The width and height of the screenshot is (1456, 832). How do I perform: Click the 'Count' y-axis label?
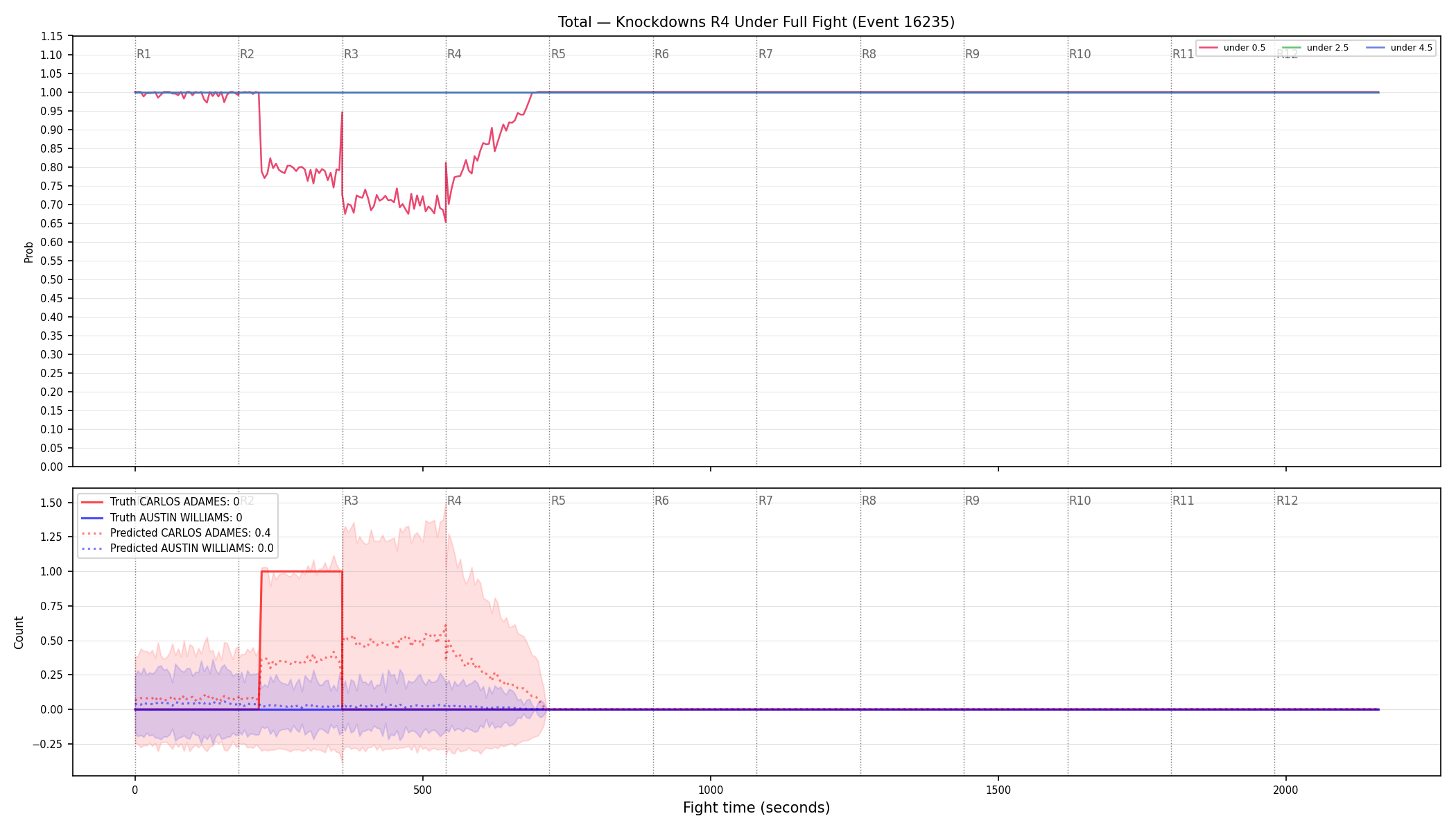click(19, 632)
